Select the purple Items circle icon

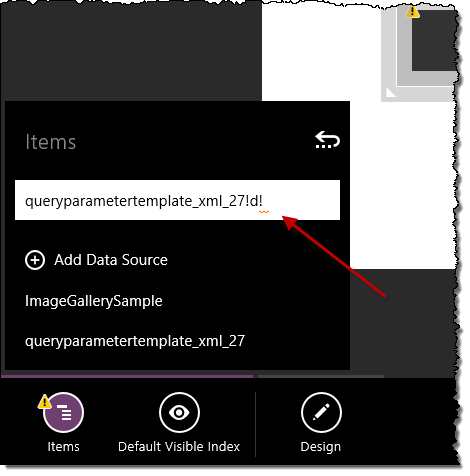(63, 413)
